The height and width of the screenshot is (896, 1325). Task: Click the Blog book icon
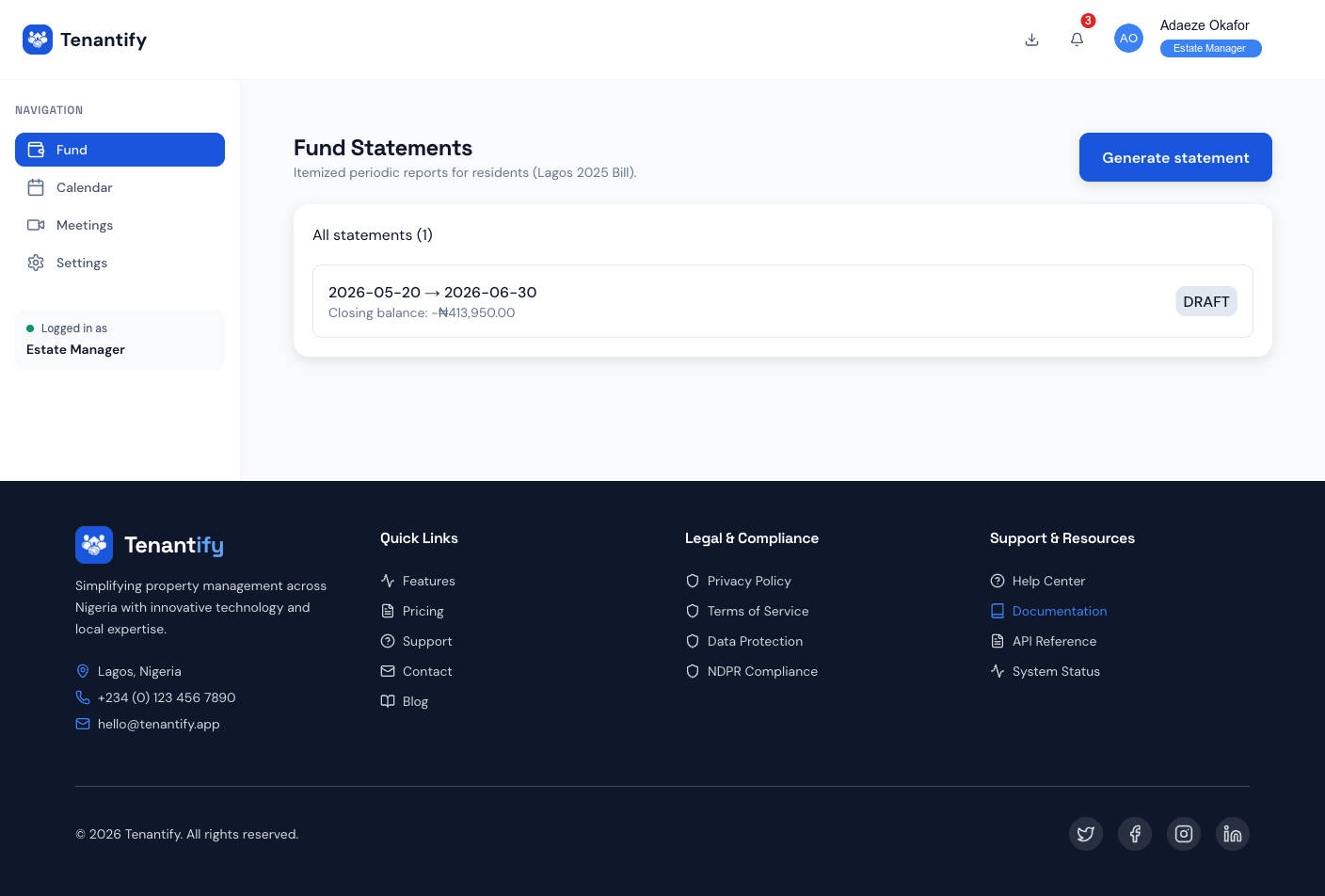coord(388,701)
